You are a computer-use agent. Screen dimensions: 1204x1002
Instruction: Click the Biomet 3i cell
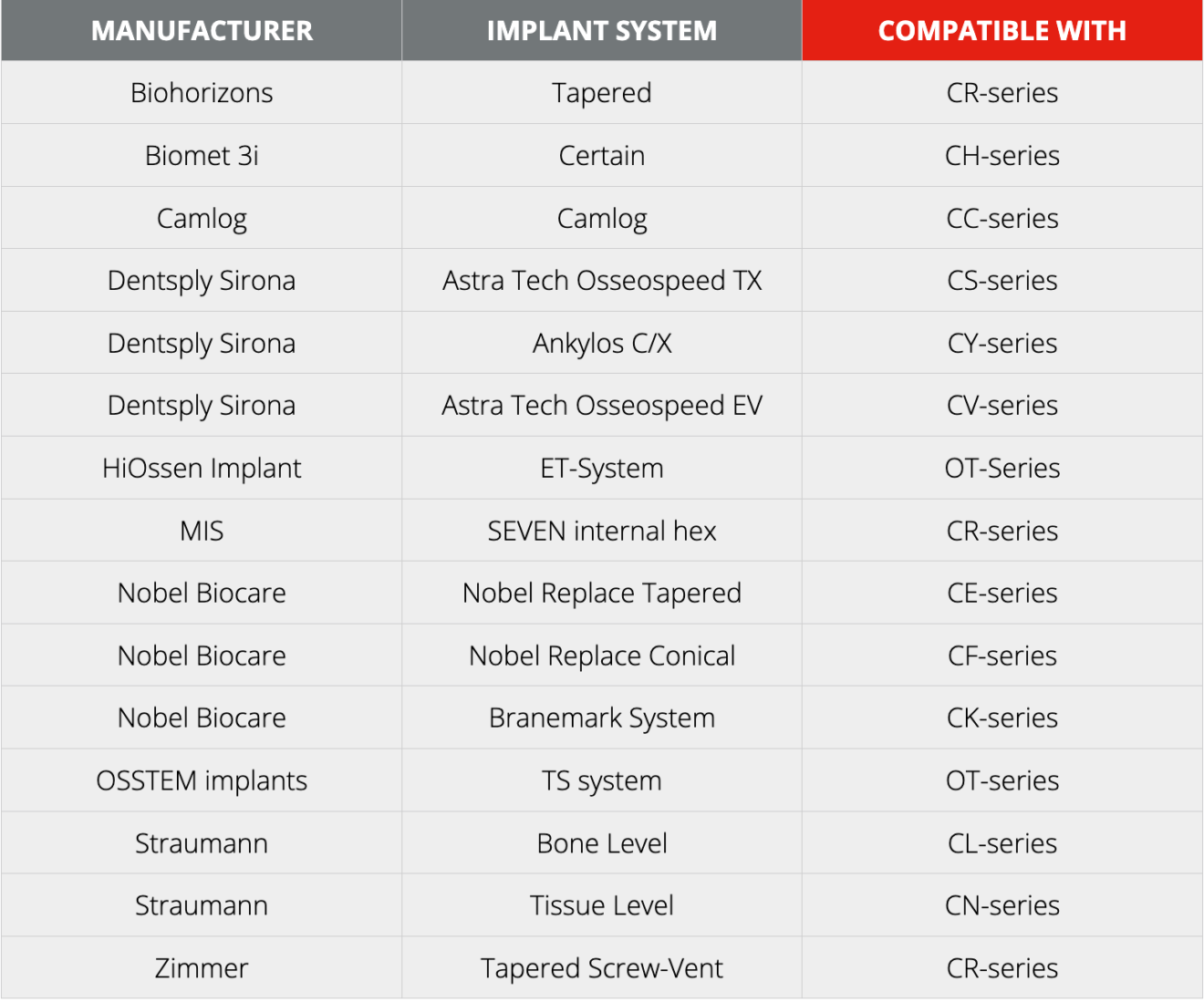pyautogui.click(x=202, y=156)
